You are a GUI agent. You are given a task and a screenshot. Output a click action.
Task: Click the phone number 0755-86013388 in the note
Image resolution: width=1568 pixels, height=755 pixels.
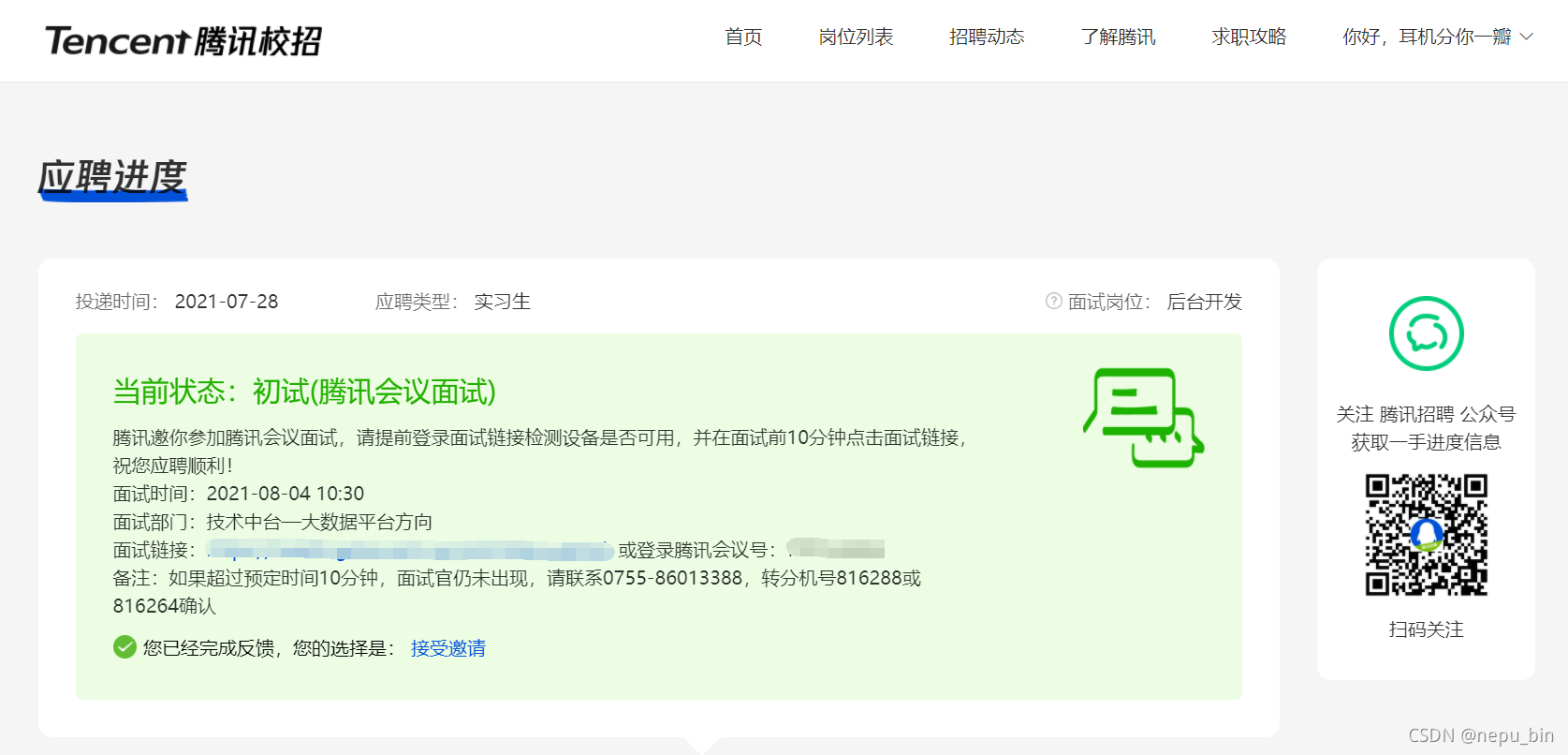[x=672, y=578]
